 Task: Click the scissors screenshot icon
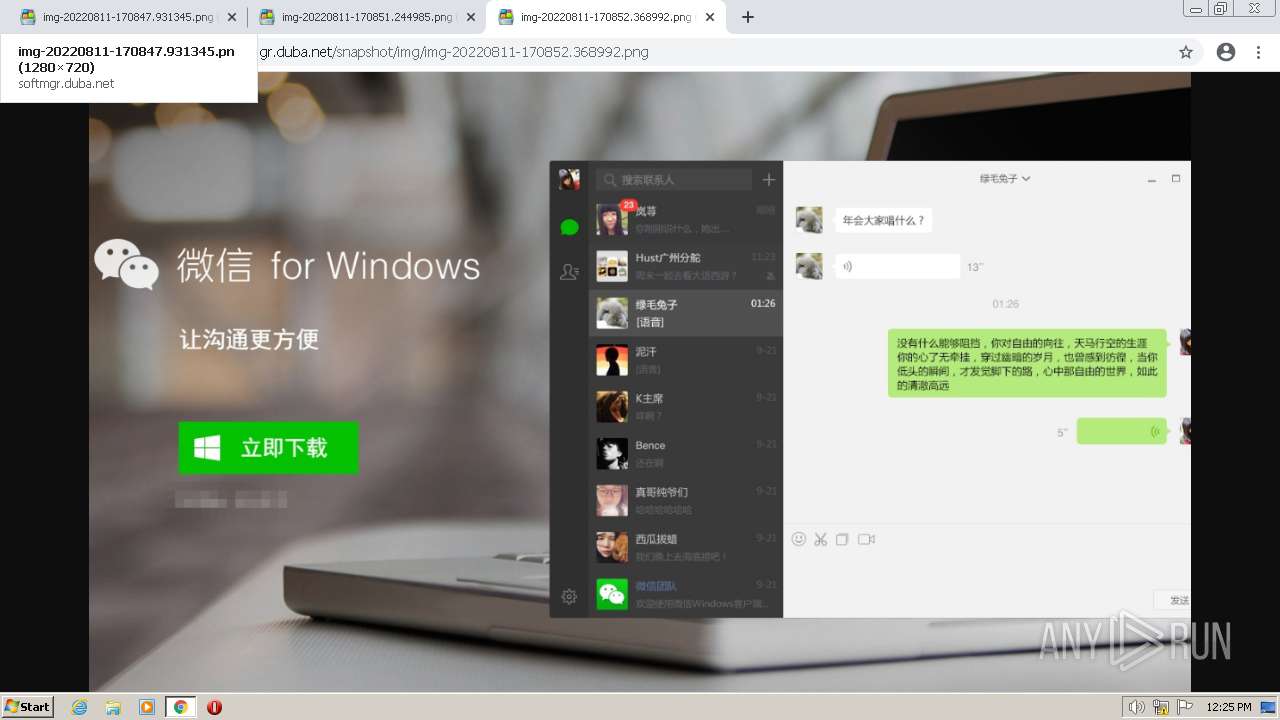(x=821, y=539)
